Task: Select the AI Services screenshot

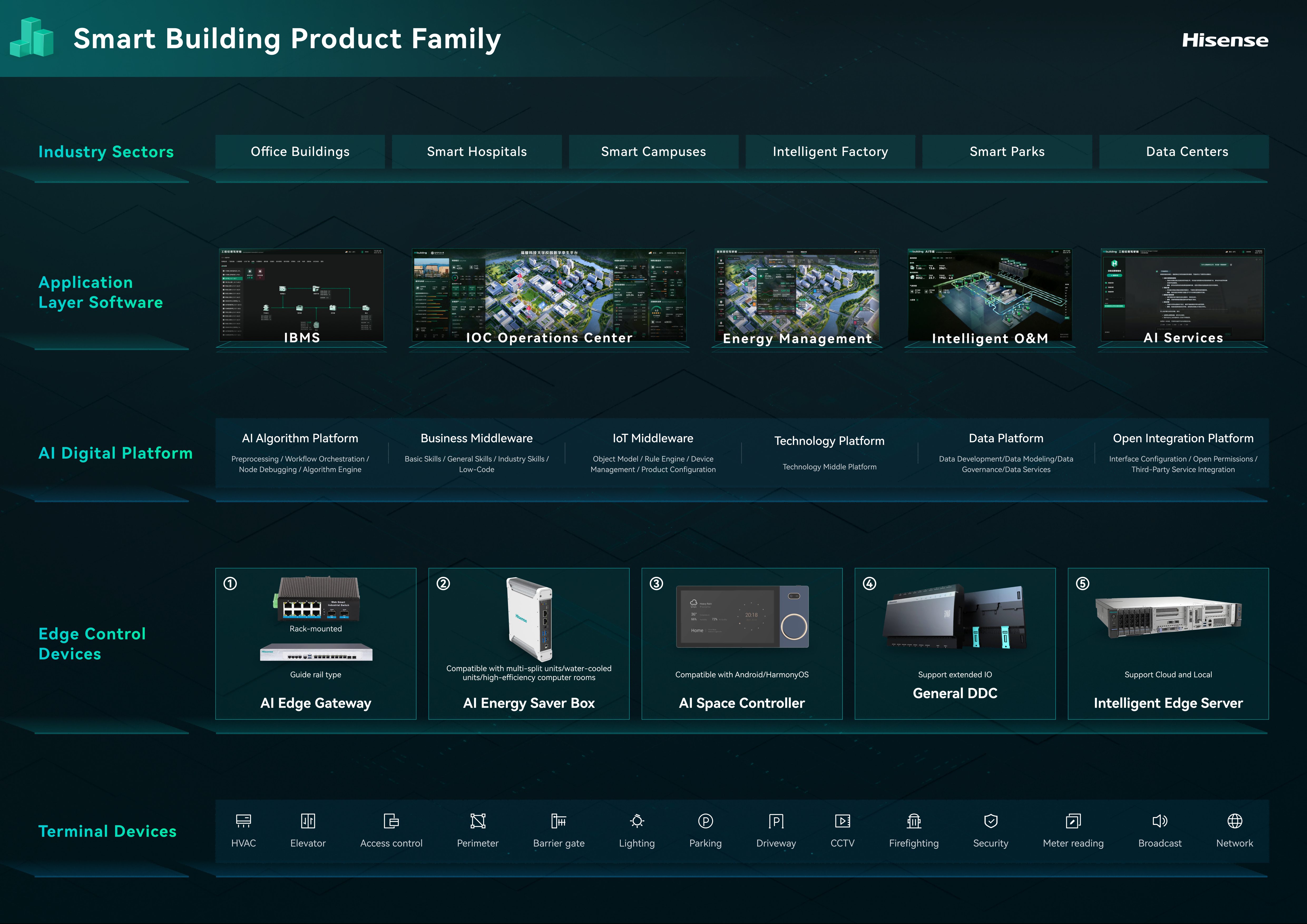Action: click(1183, 296)
